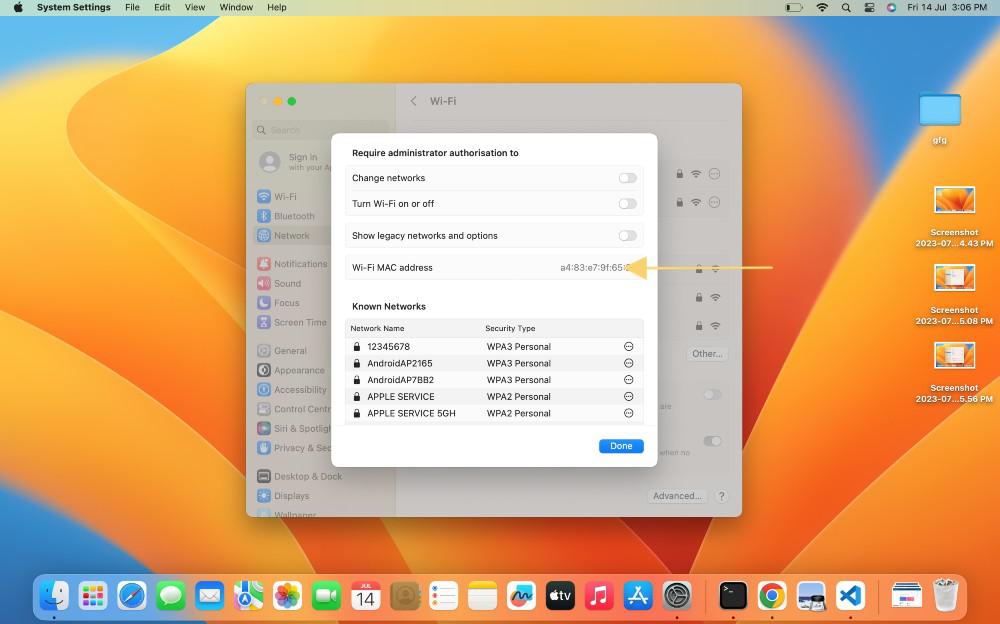This screenshot has height=624, width=1000.
Task: Click the Wi-Fi icon in the menu bar
Action: (822, 7)
